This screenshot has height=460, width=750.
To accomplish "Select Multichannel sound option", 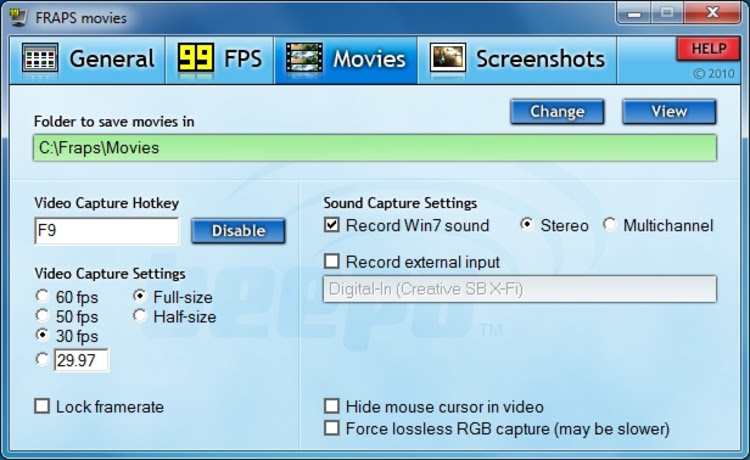I will pos(609,224).
